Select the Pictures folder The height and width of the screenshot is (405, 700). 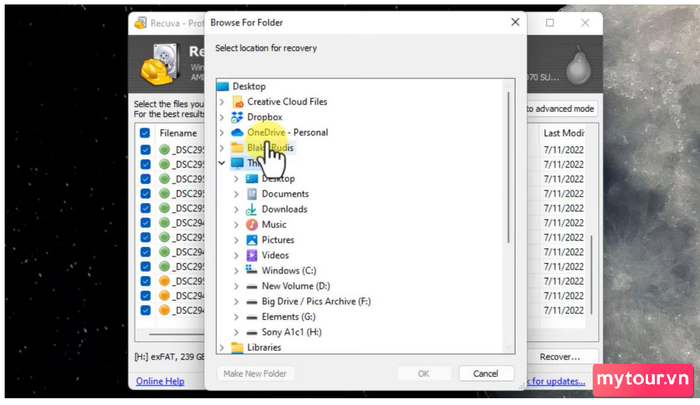(278, 240)
